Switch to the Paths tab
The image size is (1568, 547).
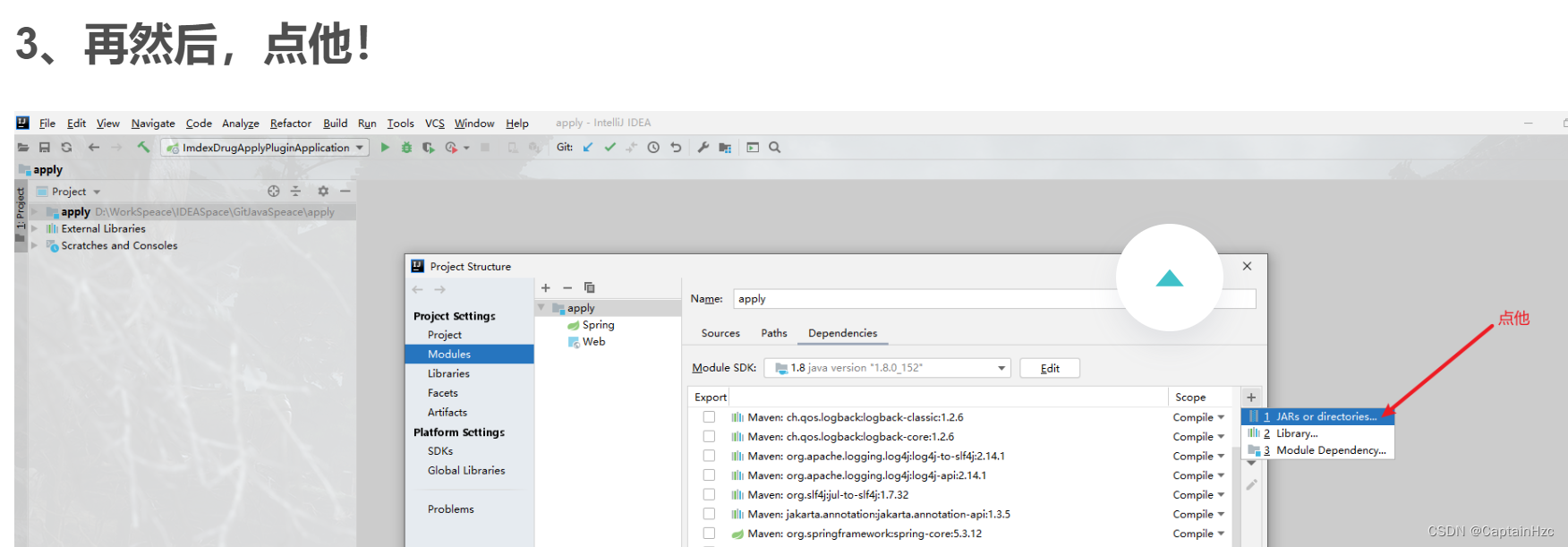[774, 333]
